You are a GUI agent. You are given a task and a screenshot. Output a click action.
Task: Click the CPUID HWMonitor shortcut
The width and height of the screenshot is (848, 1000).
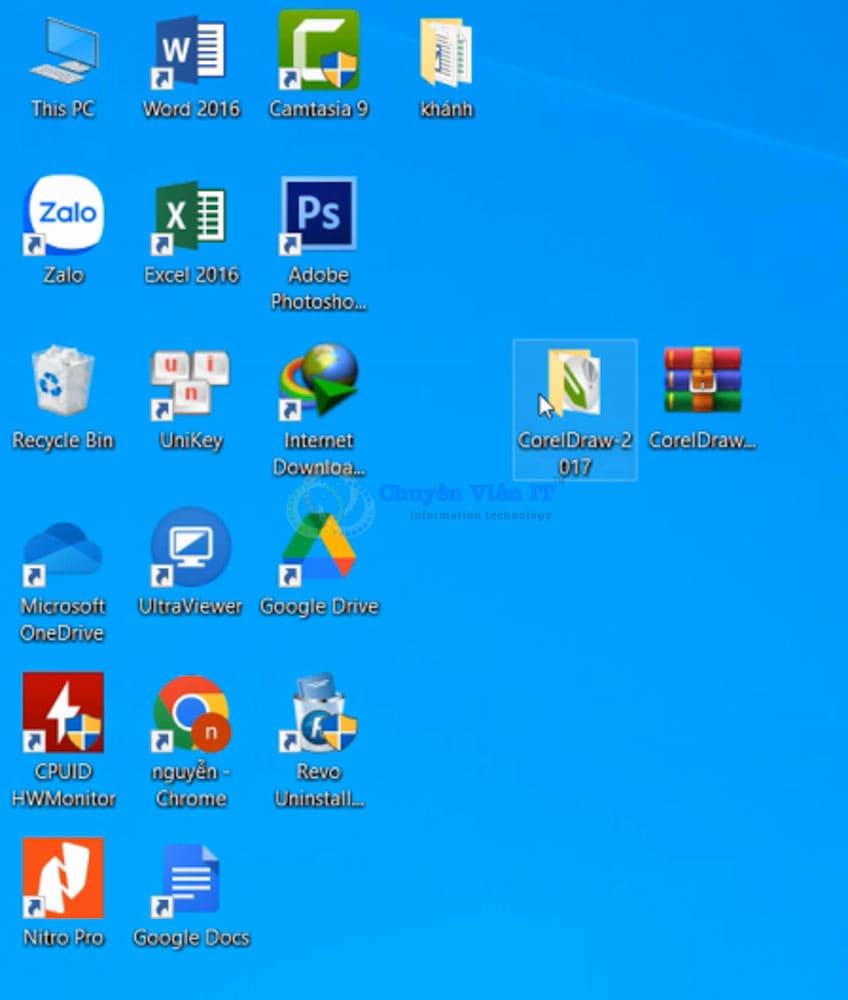point(63,714)
